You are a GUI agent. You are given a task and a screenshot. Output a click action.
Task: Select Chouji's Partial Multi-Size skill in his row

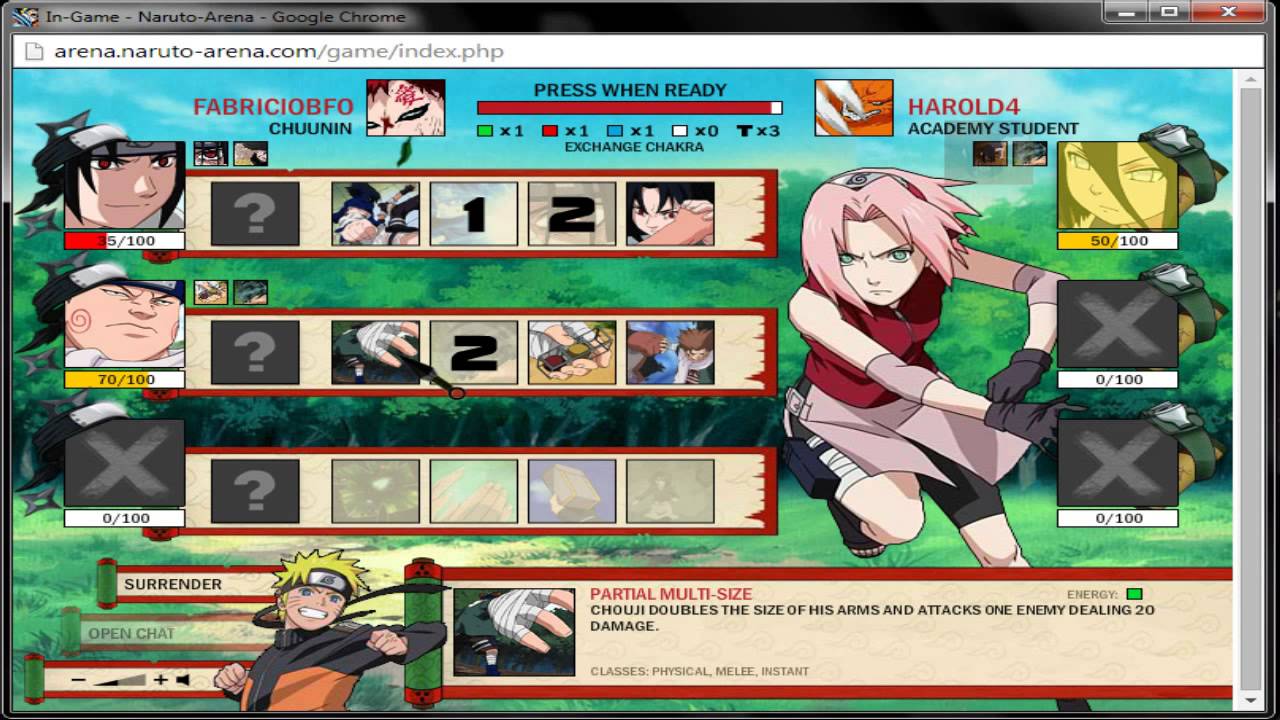[x=375, y=352]
